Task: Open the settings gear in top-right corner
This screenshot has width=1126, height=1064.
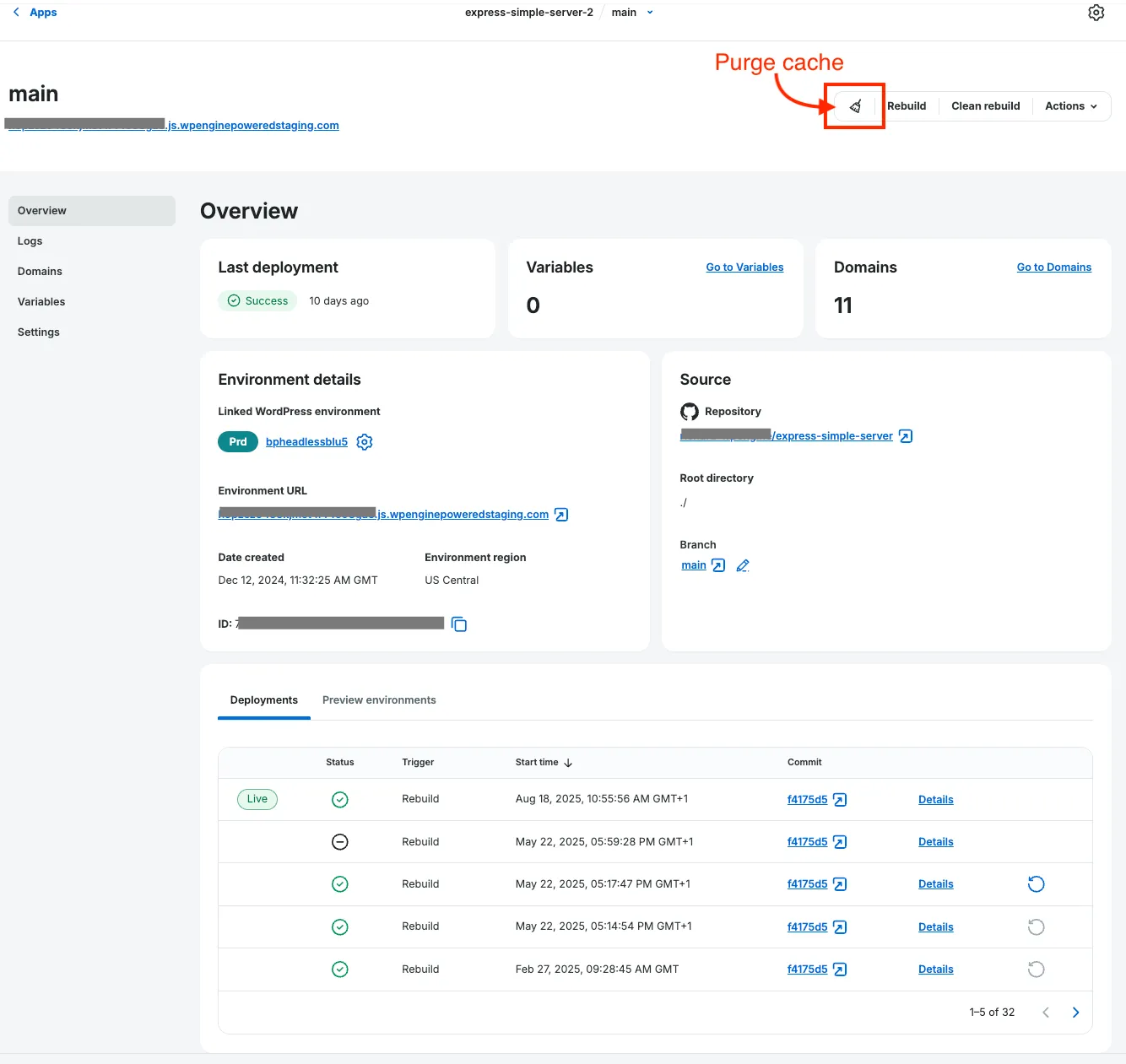Action: pos(1096,13)
